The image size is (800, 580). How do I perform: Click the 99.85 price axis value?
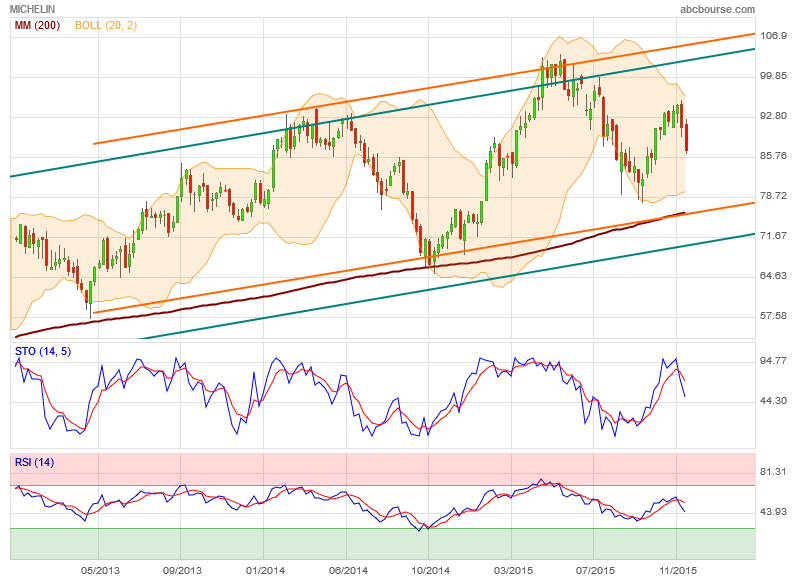773,75
